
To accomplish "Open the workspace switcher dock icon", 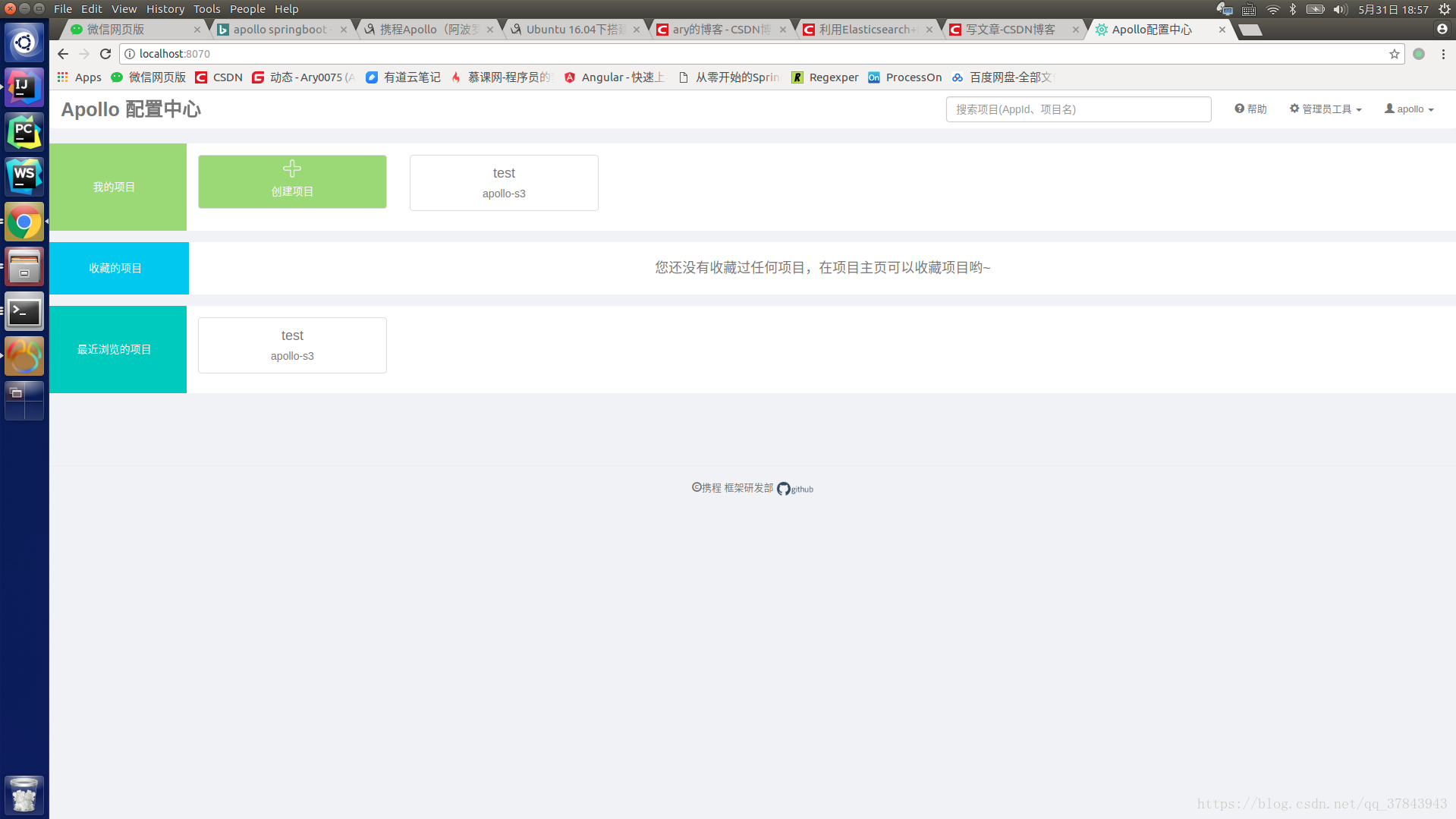I will [x=24, y=401].
